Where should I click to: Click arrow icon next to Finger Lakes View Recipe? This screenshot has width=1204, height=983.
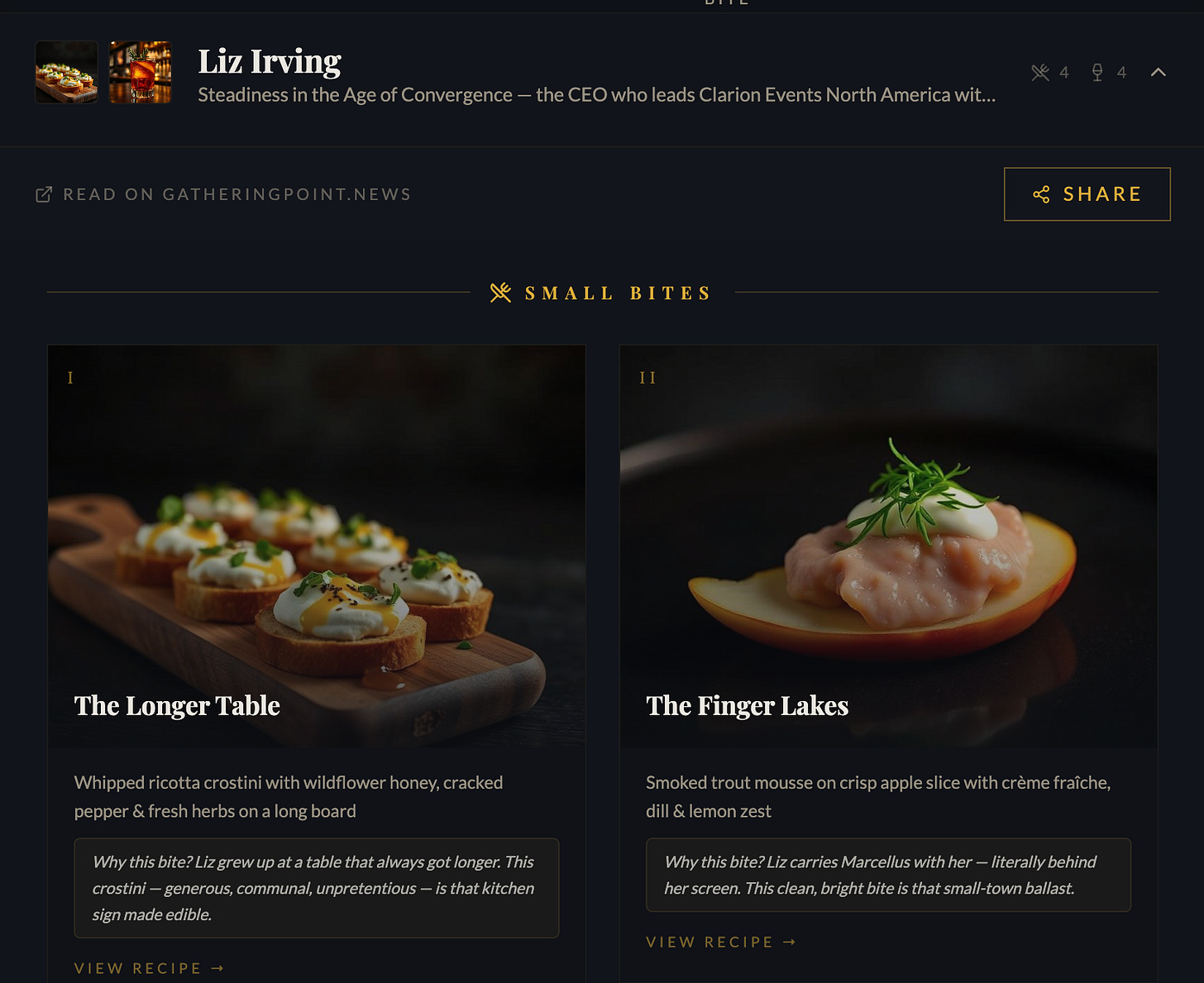click(x=789, y=942)
